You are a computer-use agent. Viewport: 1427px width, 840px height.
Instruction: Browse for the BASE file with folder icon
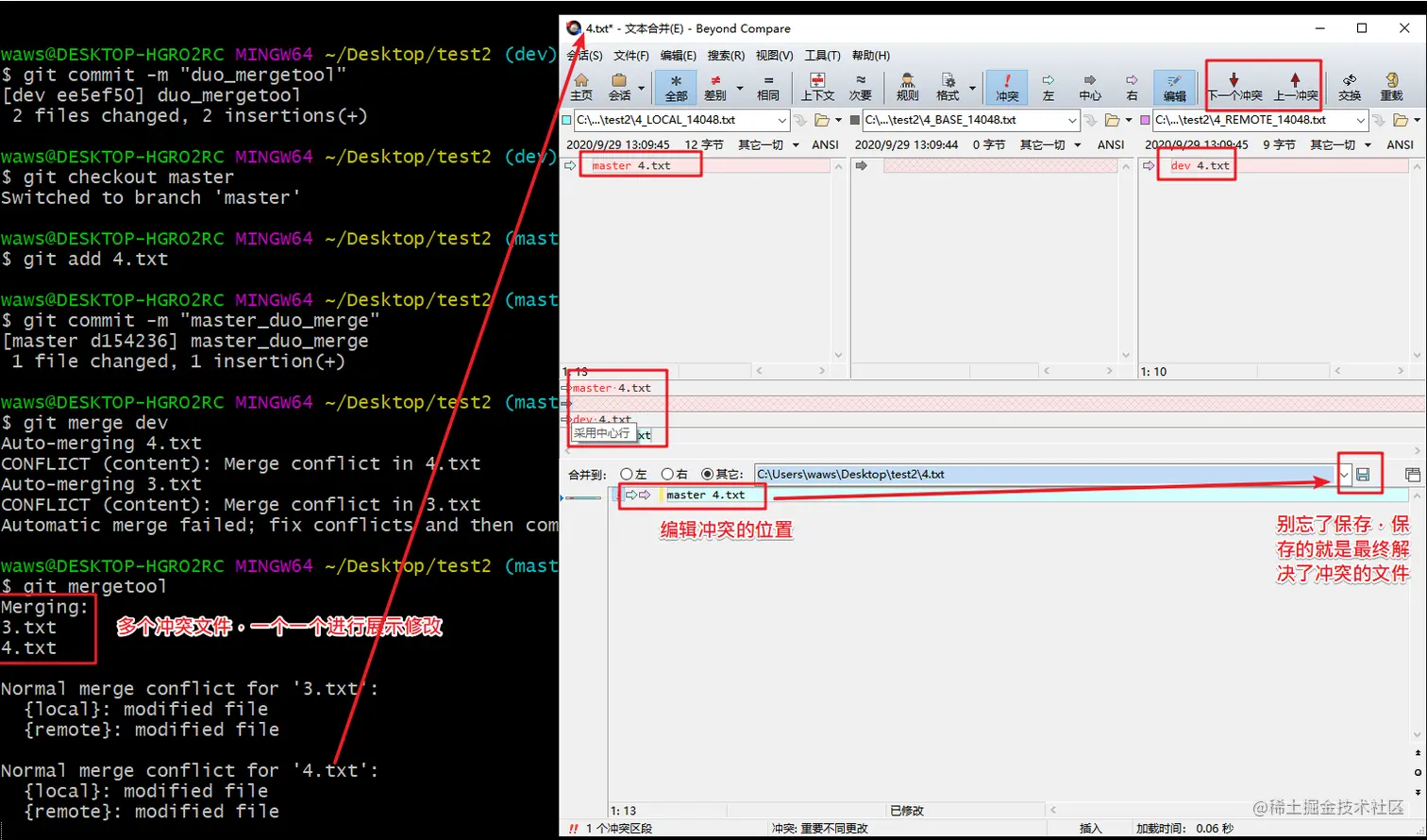[1112, 120]
